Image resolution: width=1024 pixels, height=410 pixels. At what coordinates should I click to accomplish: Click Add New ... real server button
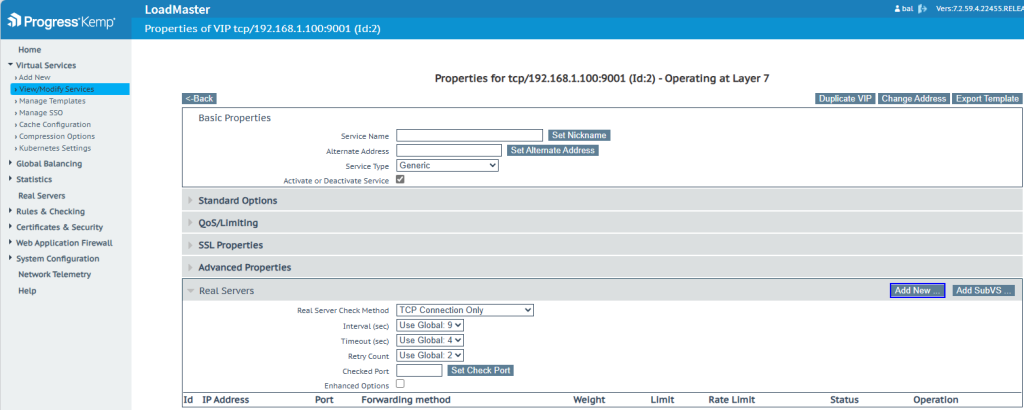[918, 291]
